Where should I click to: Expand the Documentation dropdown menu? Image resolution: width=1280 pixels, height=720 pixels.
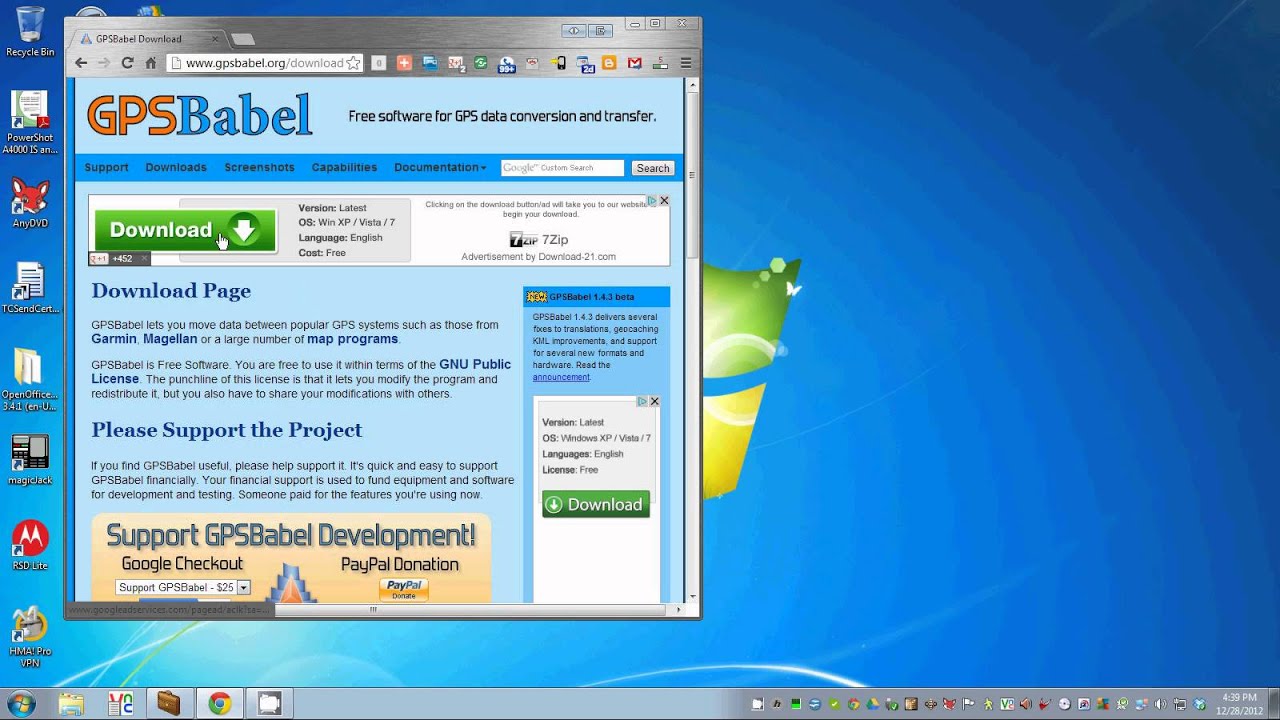(440, 167)
